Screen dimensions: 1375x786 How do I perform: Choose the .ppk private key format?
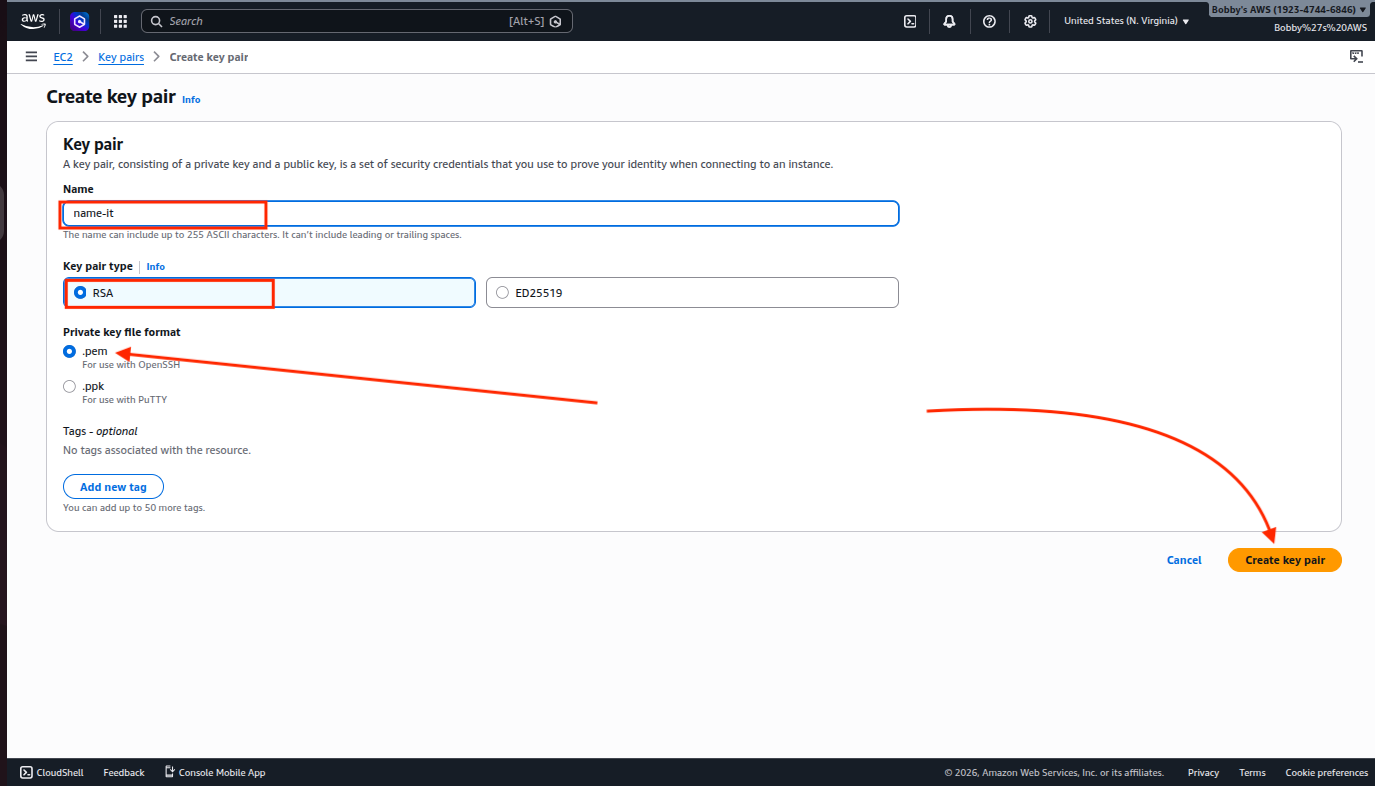pyautogui.click(x=70, y=386)
